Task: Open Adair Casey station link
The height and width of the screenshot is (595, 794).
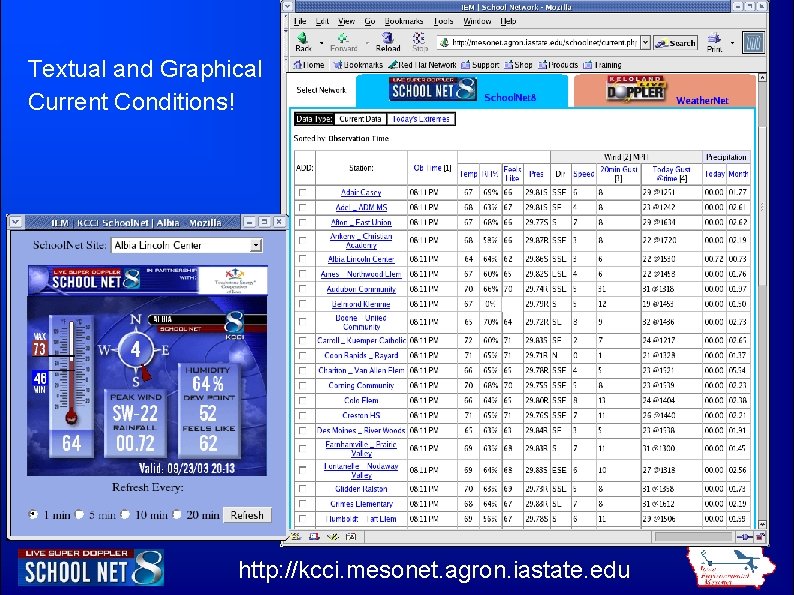Action: 361,192
